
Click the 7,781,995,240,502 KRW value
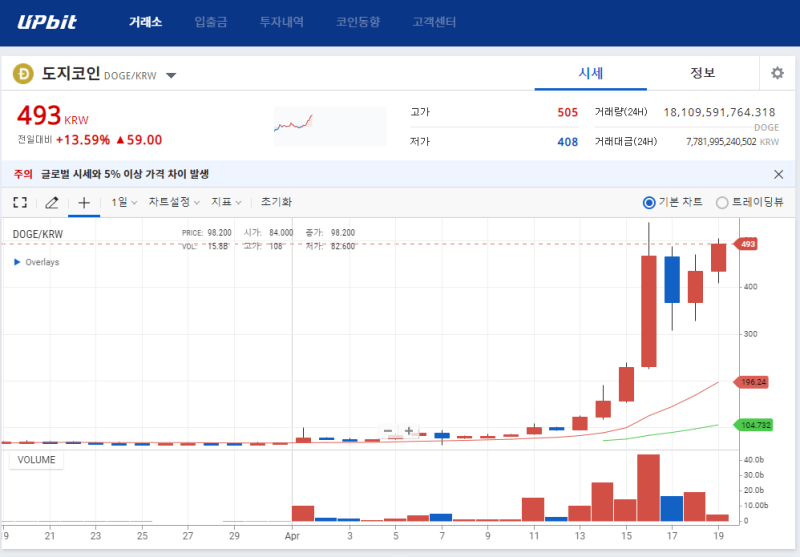pyautogui.click(x=733, y=142)
